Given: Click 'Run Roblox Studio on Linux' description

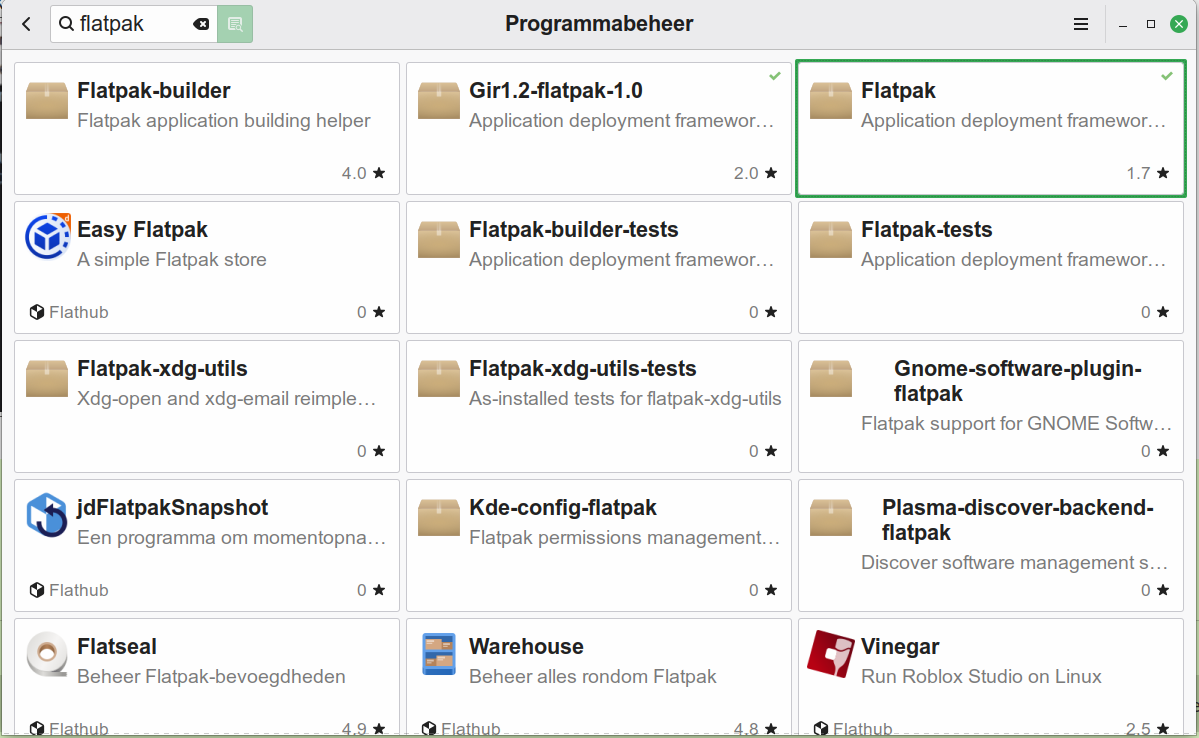Looking at the screenshot, I should (x=981, y=677).
